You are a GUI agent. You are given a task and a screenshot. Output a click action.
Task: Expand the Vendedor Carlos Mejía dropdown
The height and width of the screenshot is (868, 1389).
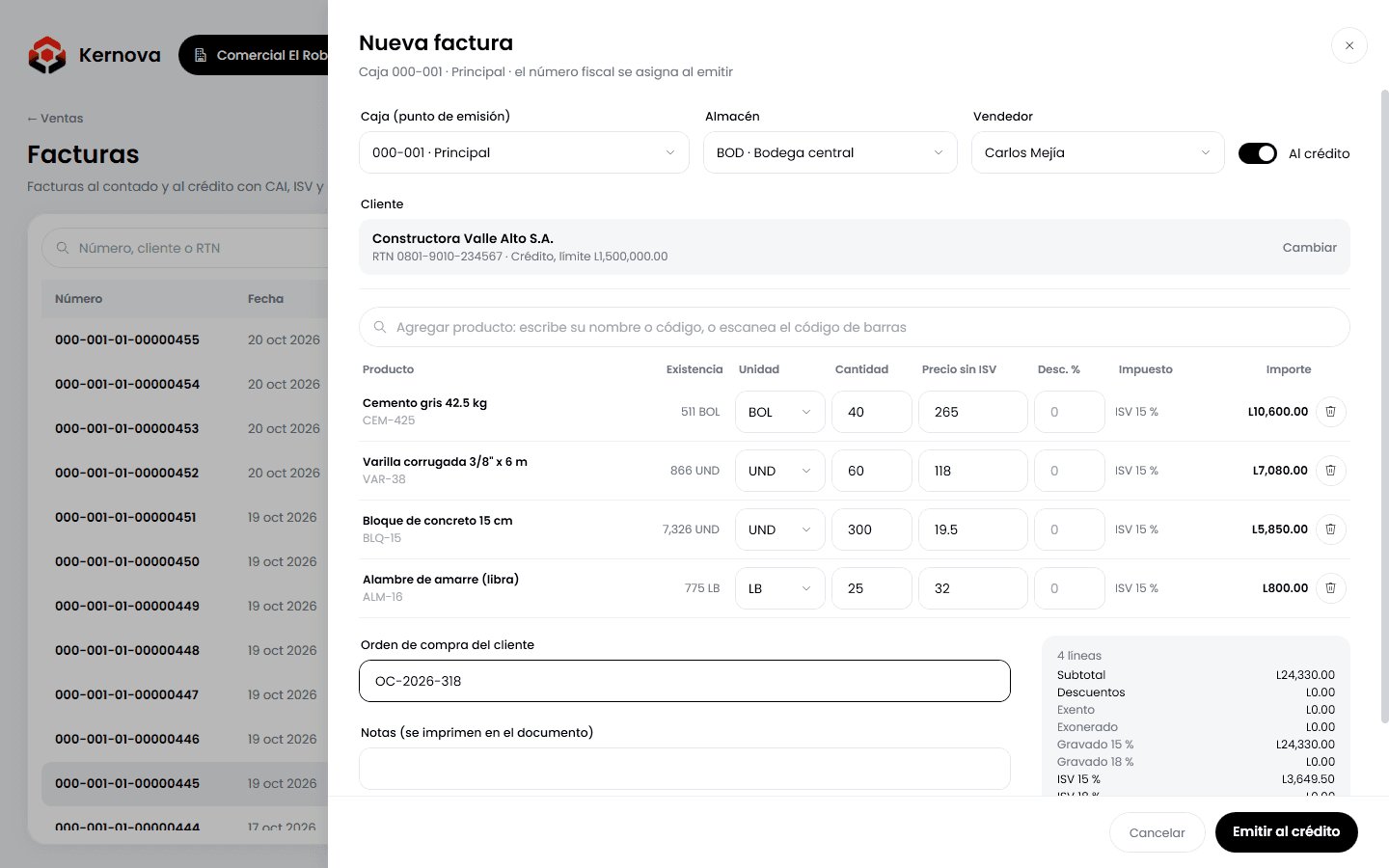1098,153
